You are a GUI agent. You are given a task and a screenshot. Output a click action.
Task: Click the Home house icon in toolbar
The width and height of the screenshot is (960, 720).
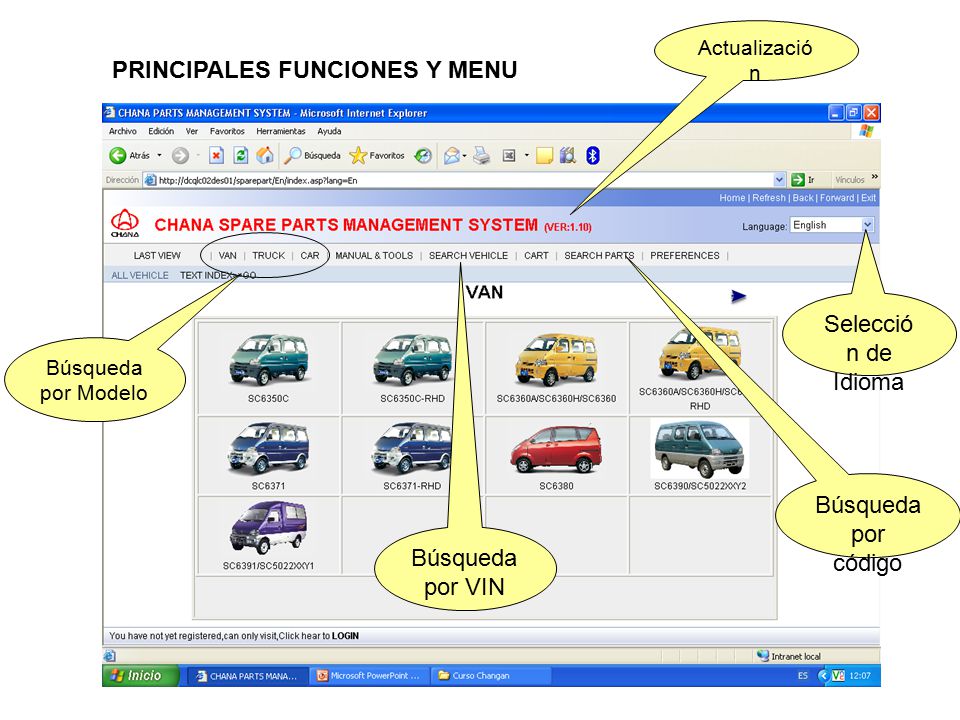pyautogui.click(x=265, y=156)
